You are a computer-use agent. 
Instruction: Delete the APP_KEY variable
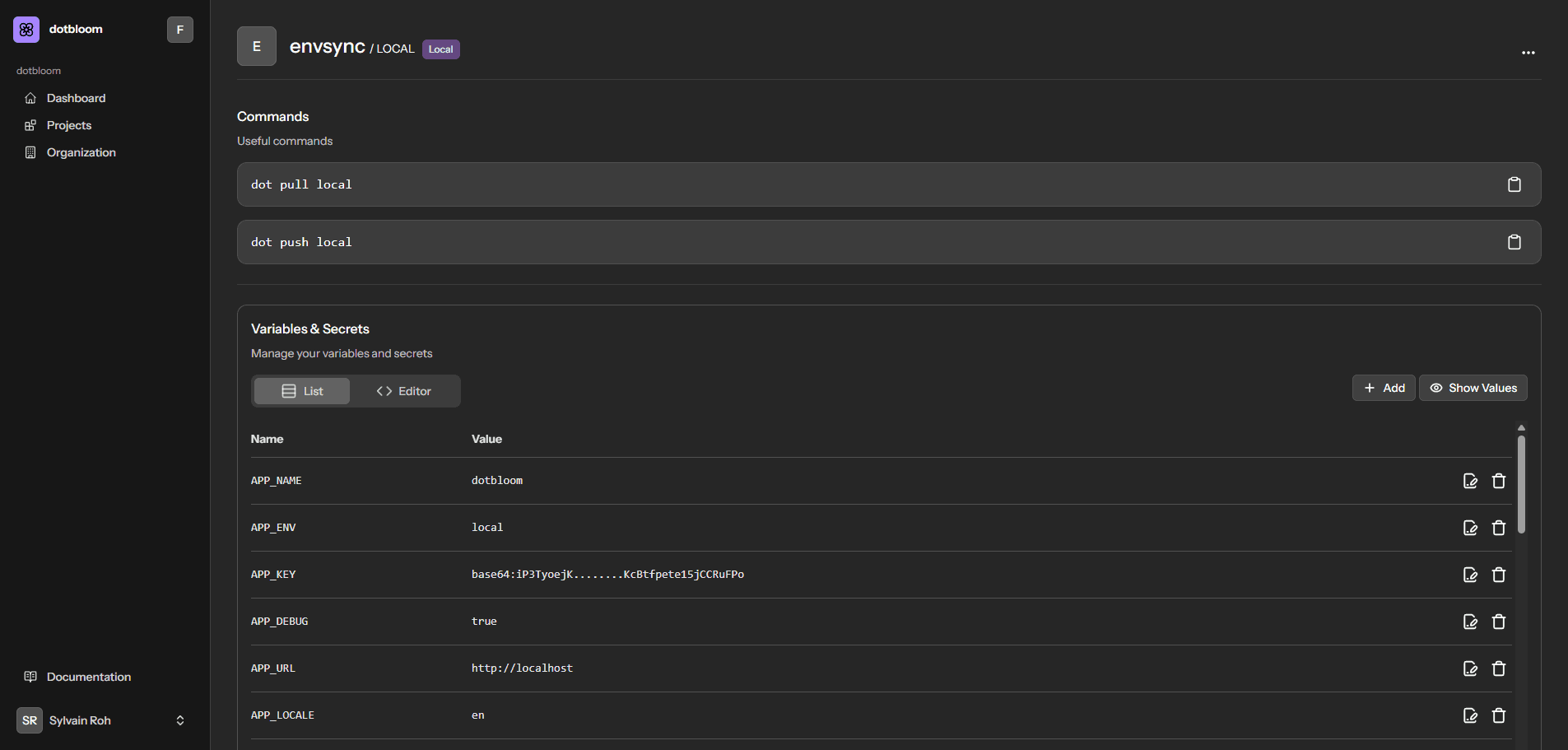click(1499, 575)
